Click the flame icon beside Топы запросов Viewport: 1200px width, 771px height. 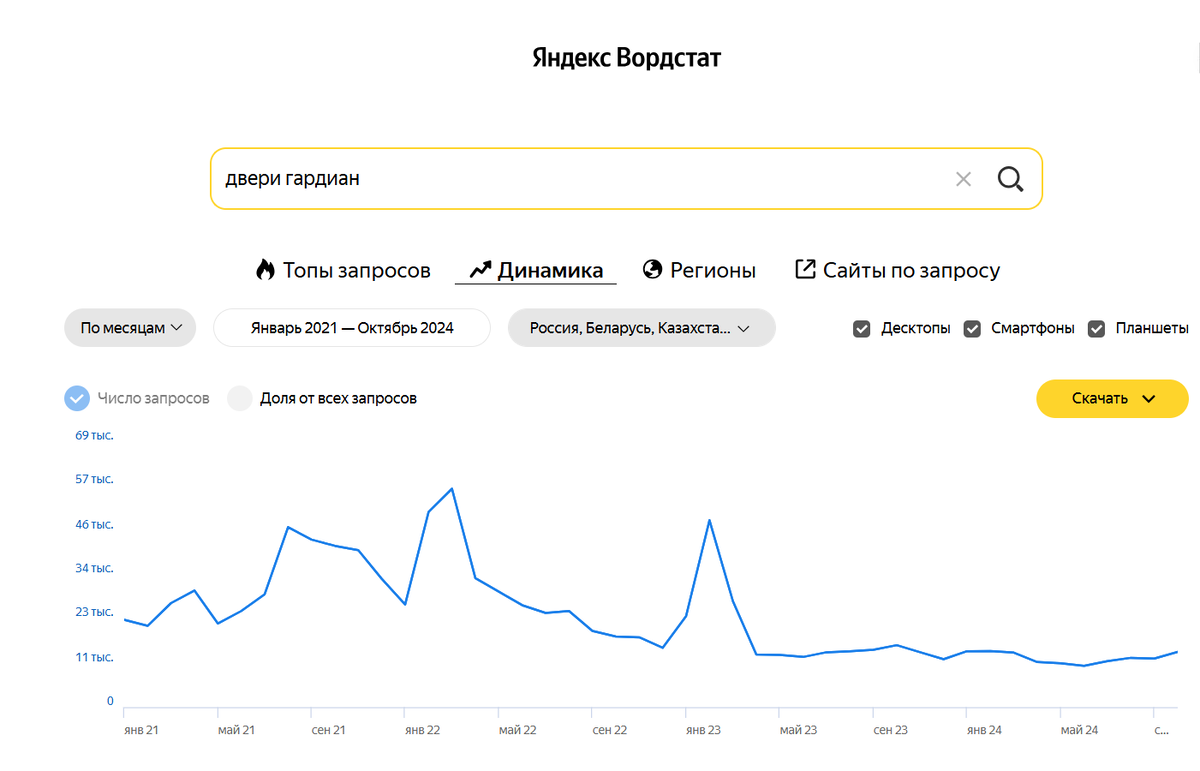pos(265,270)
